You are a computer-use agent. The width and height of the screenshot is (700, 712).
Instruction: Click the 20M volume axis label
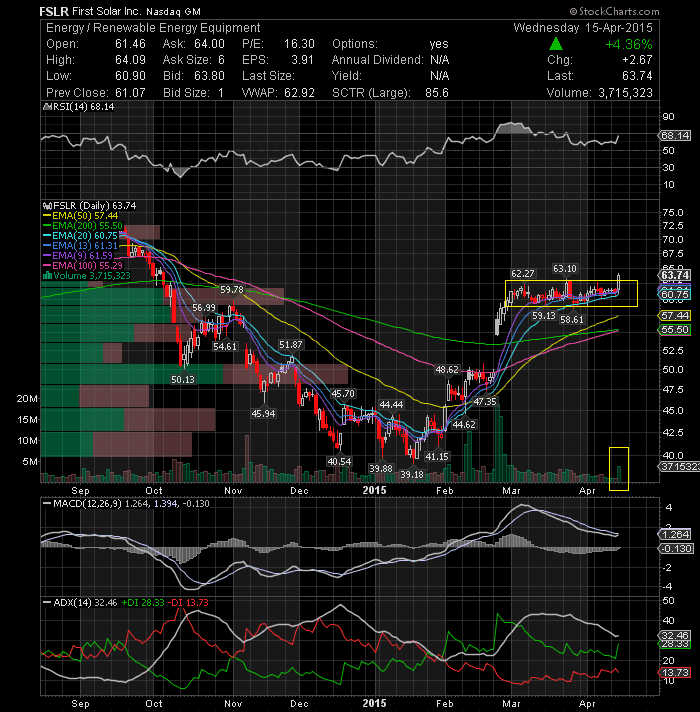(x=27, y=399)
